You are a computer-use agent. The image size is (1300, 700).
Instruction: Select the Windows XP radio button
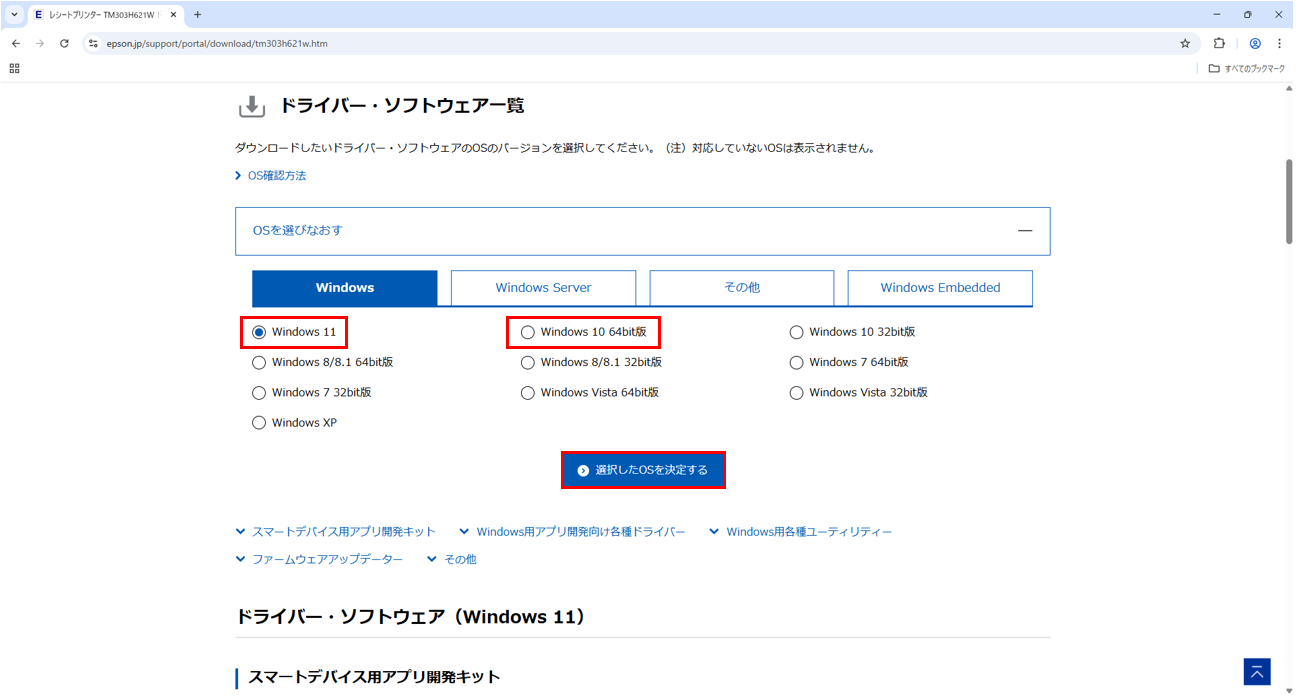coord(259,422)
